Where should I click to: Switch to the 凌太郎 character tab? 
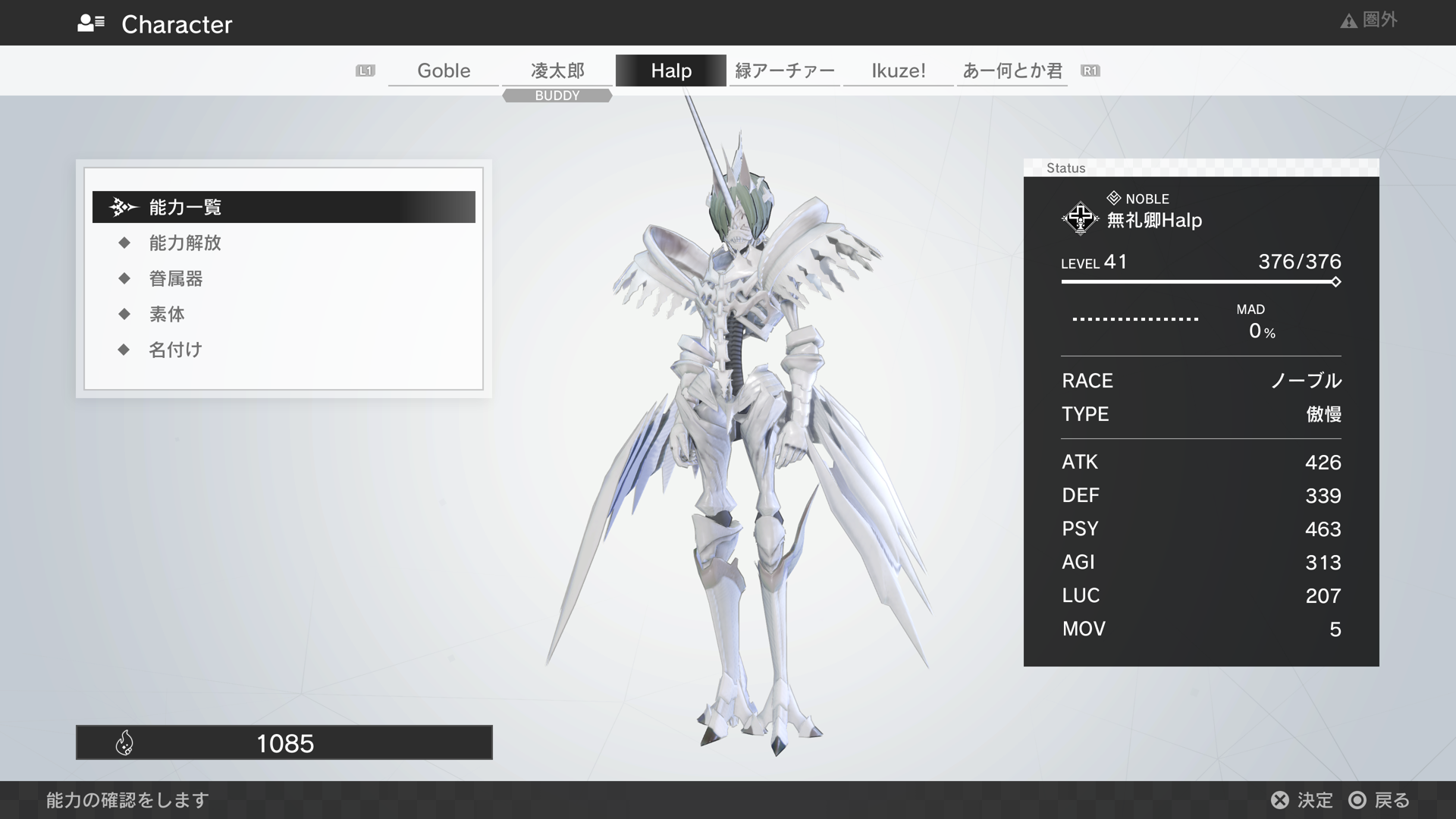[x=557, y=71]
